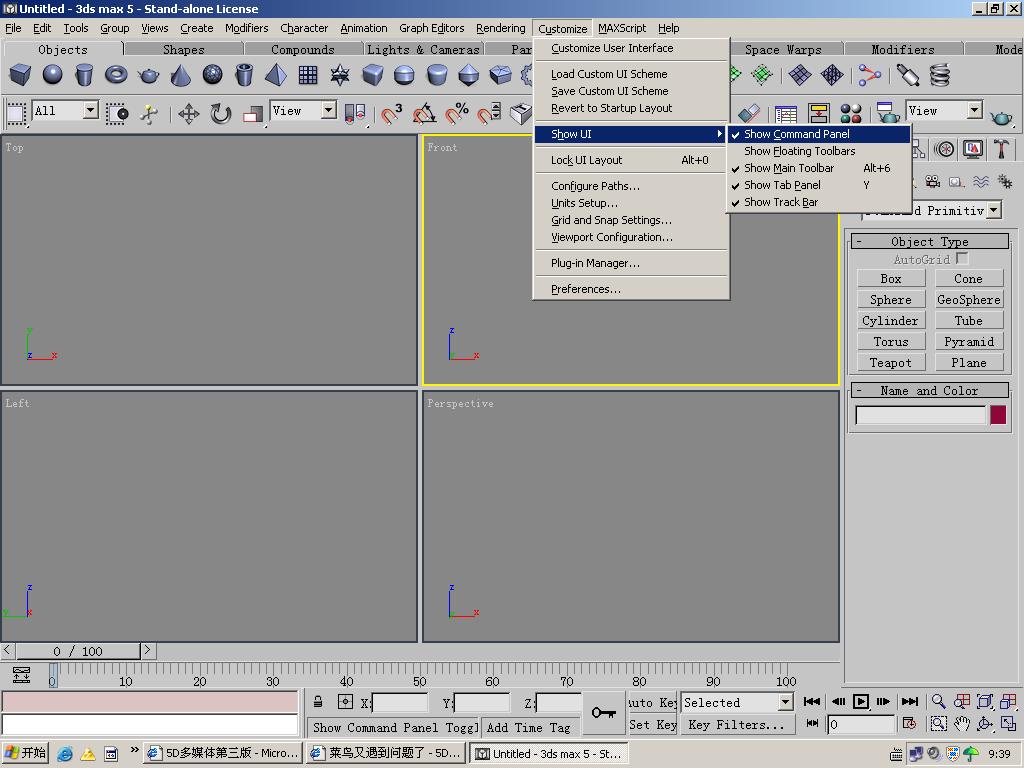The height and width of the screenshot is (768, 1024).
Task: Uncheck Show Track Bar
Action: tap(819, 202)
